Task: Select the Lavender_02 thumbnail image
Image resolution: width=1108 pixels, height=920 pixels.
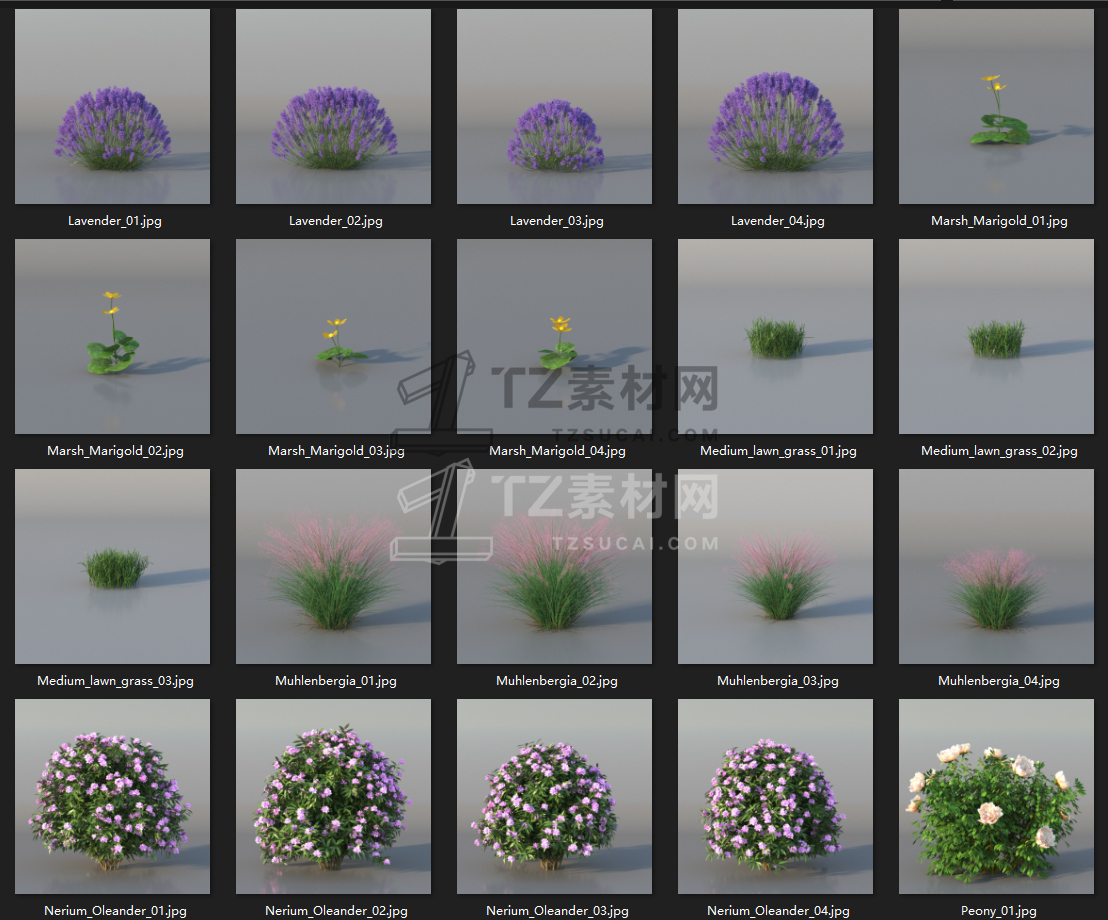Action: [334, 107]
